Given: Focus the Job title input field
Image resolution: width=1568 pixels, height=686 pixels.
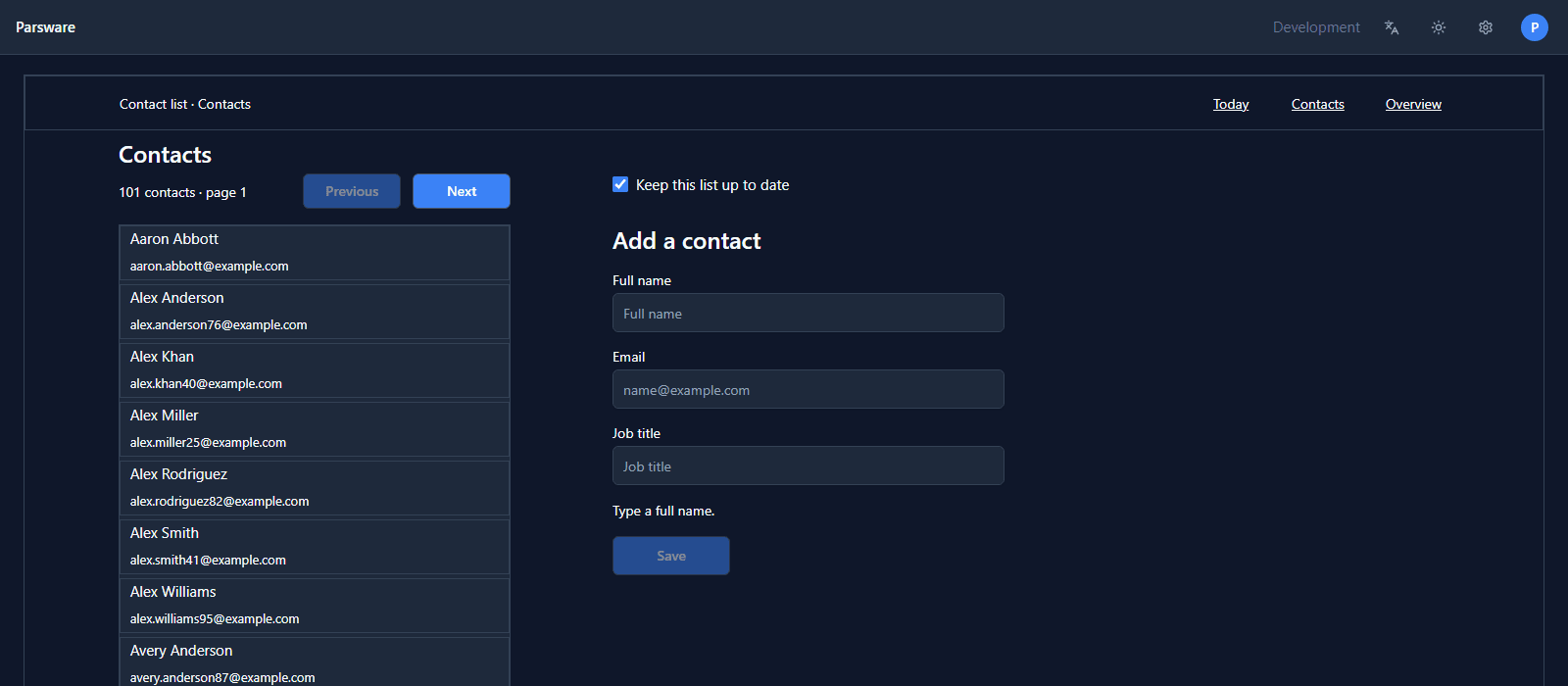Looking at the screenshot, I should (x=808, y=465).
